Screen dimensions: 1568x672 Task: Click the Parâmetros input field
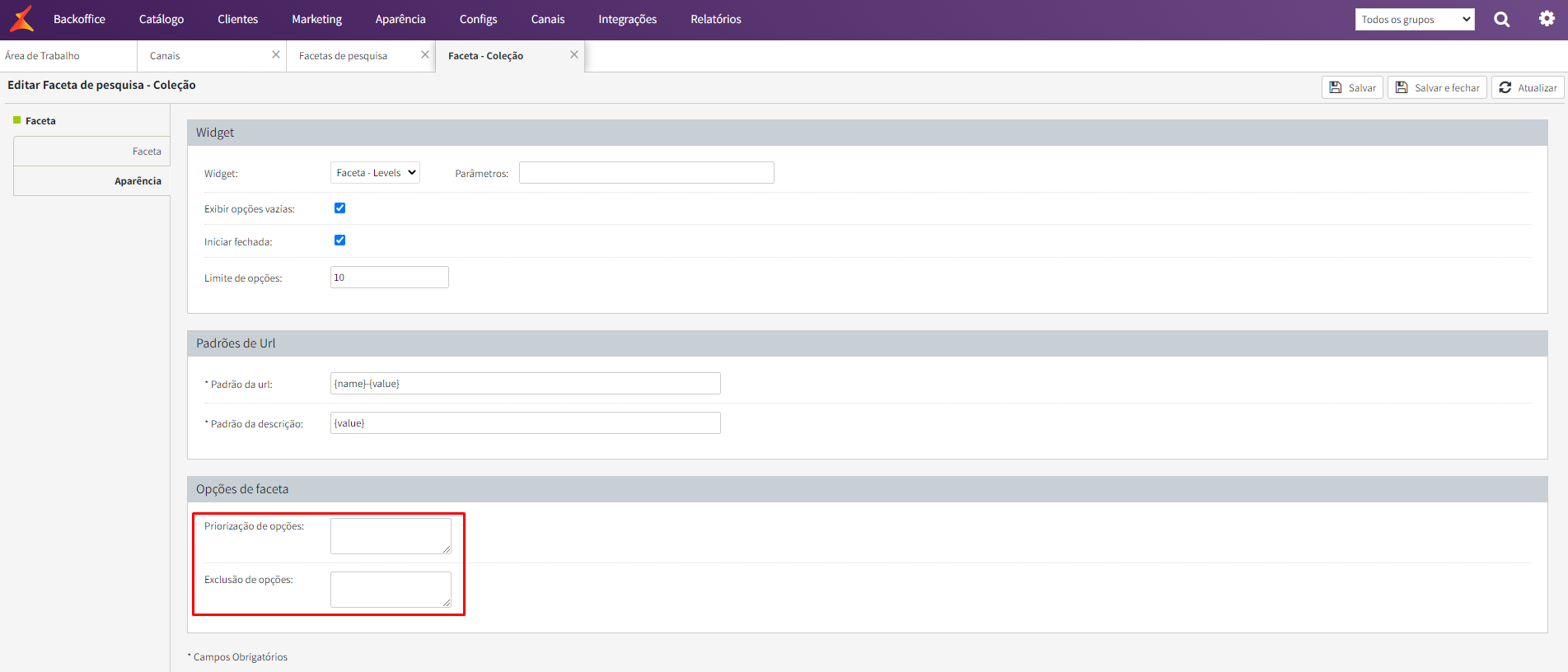[646, 172]
